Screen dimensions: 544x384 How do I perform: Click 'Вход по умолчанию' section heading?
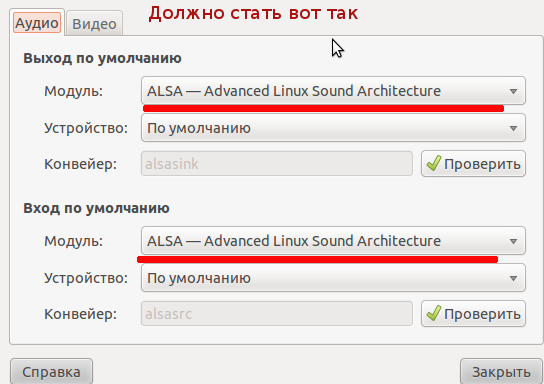[96, 208]
